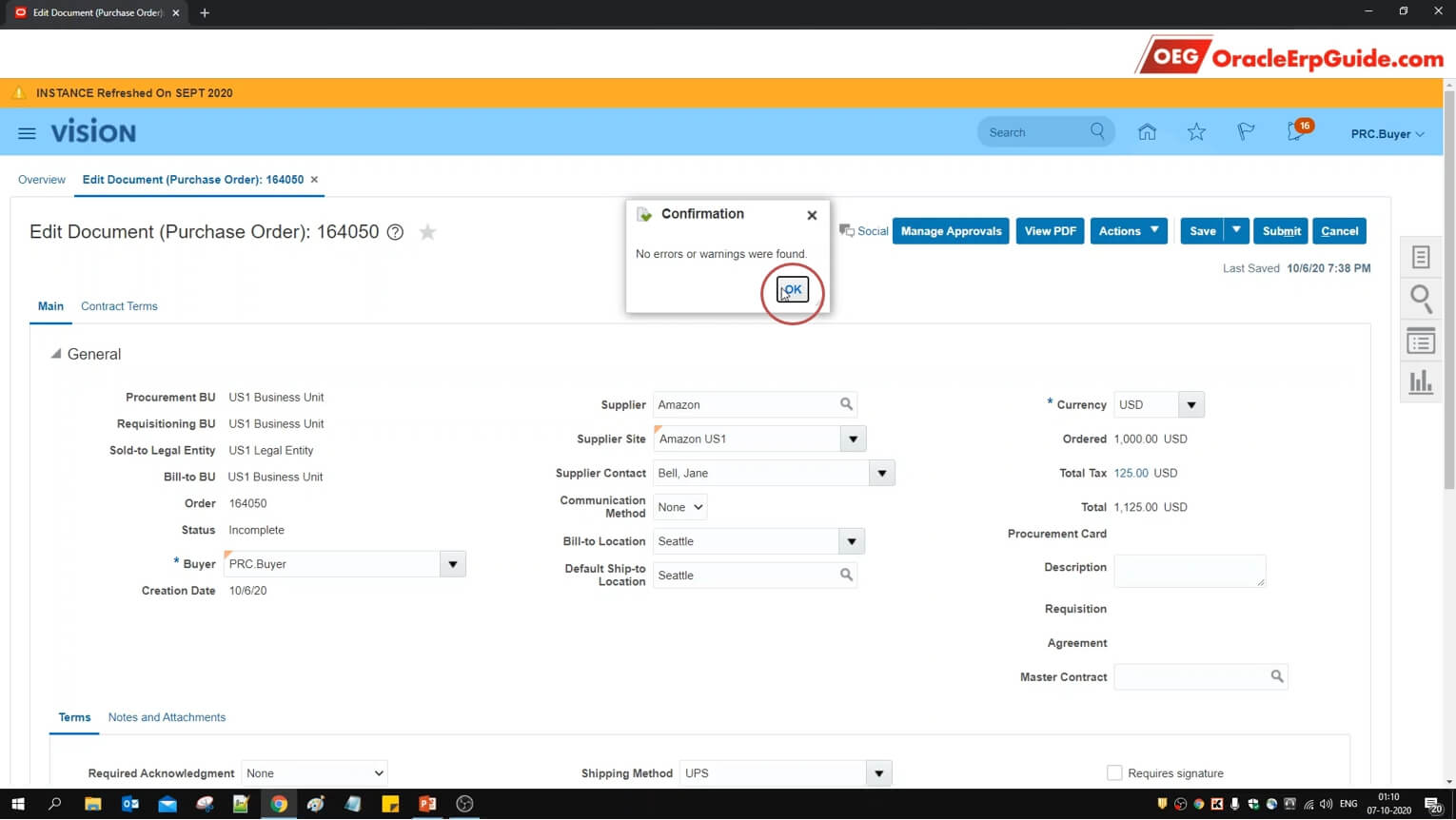Image resolution: width=1456 pixels, height=820 pixels.
Task: Expand Bill-to Location dropdown arrow
Action: (852, 541)
